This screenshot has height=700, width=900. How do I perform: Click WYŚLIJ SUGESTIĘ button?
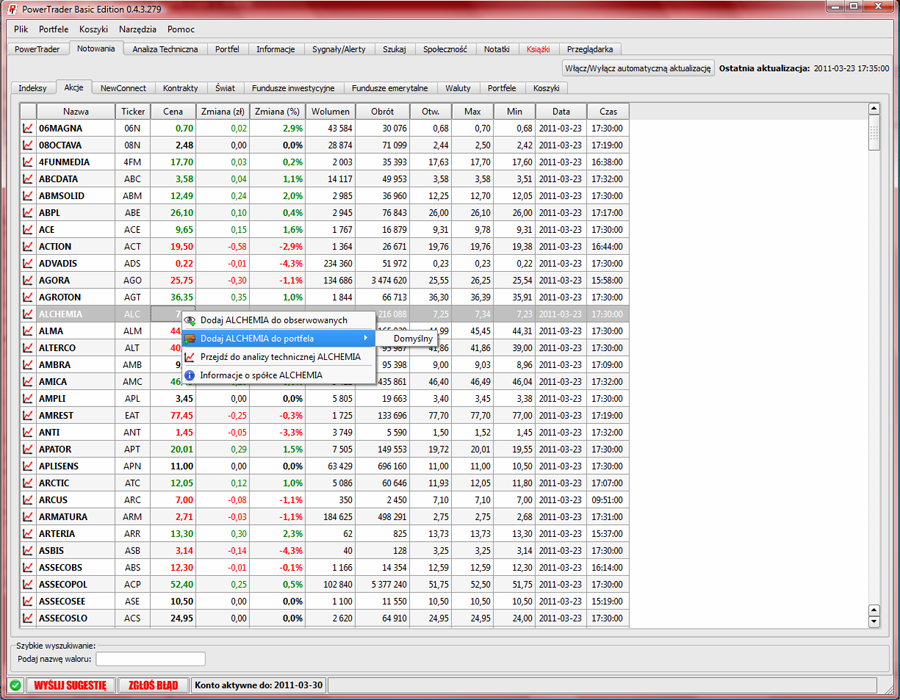pyautogui.click(x=70, y=685)
